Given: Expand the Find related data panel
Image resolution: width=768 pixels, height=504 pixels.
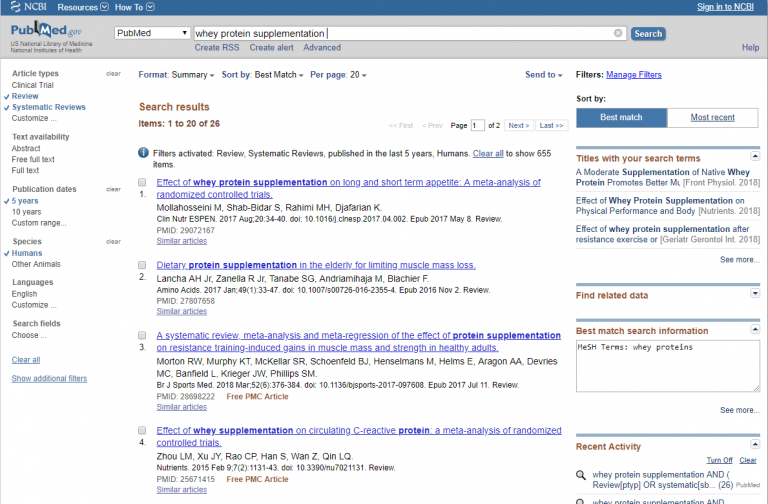Looking at the screenshot, I should 753,295.
